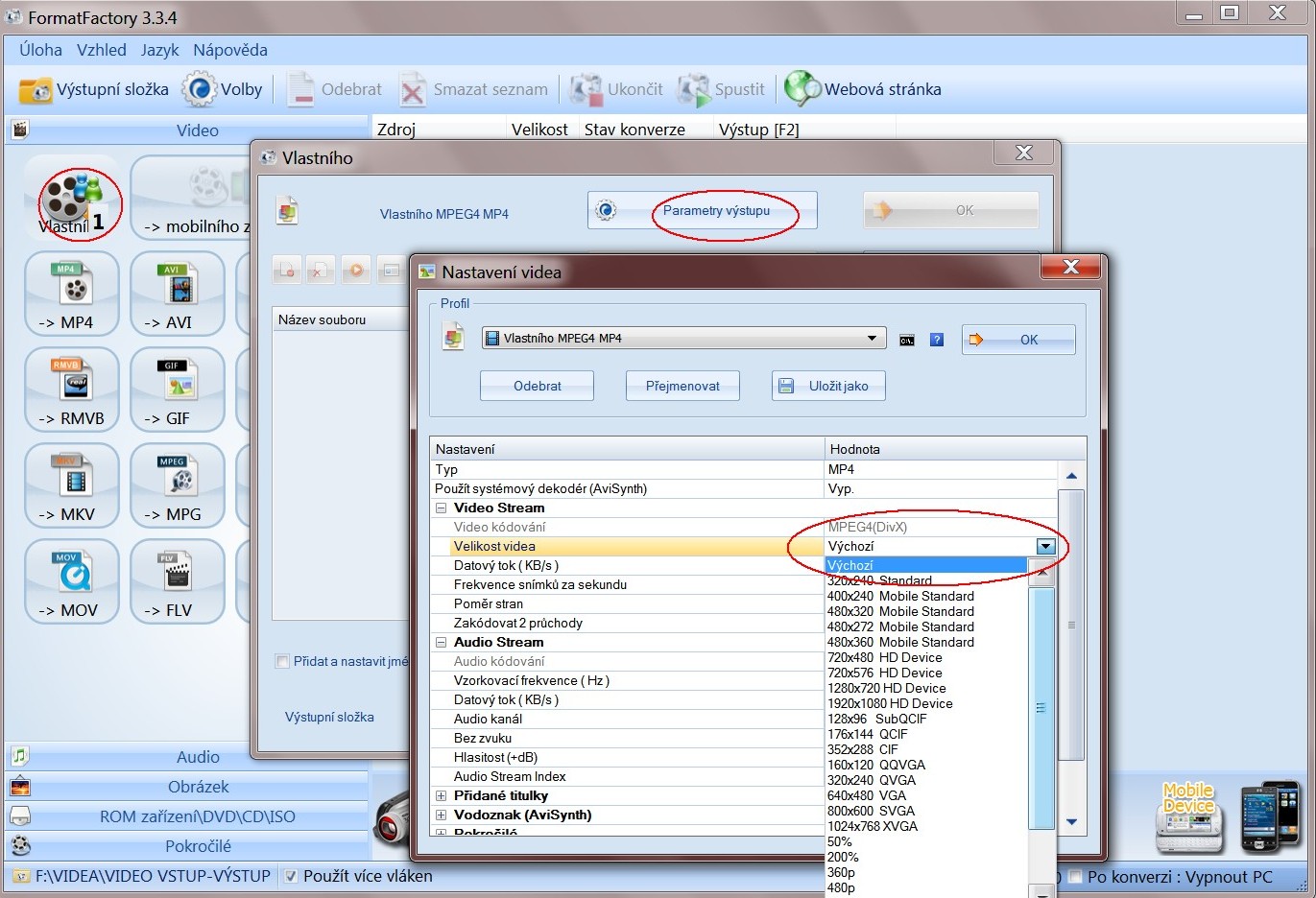Open the Nápověda menu
The width and height of the screenshot is (1316, 898).
(230, 50)
